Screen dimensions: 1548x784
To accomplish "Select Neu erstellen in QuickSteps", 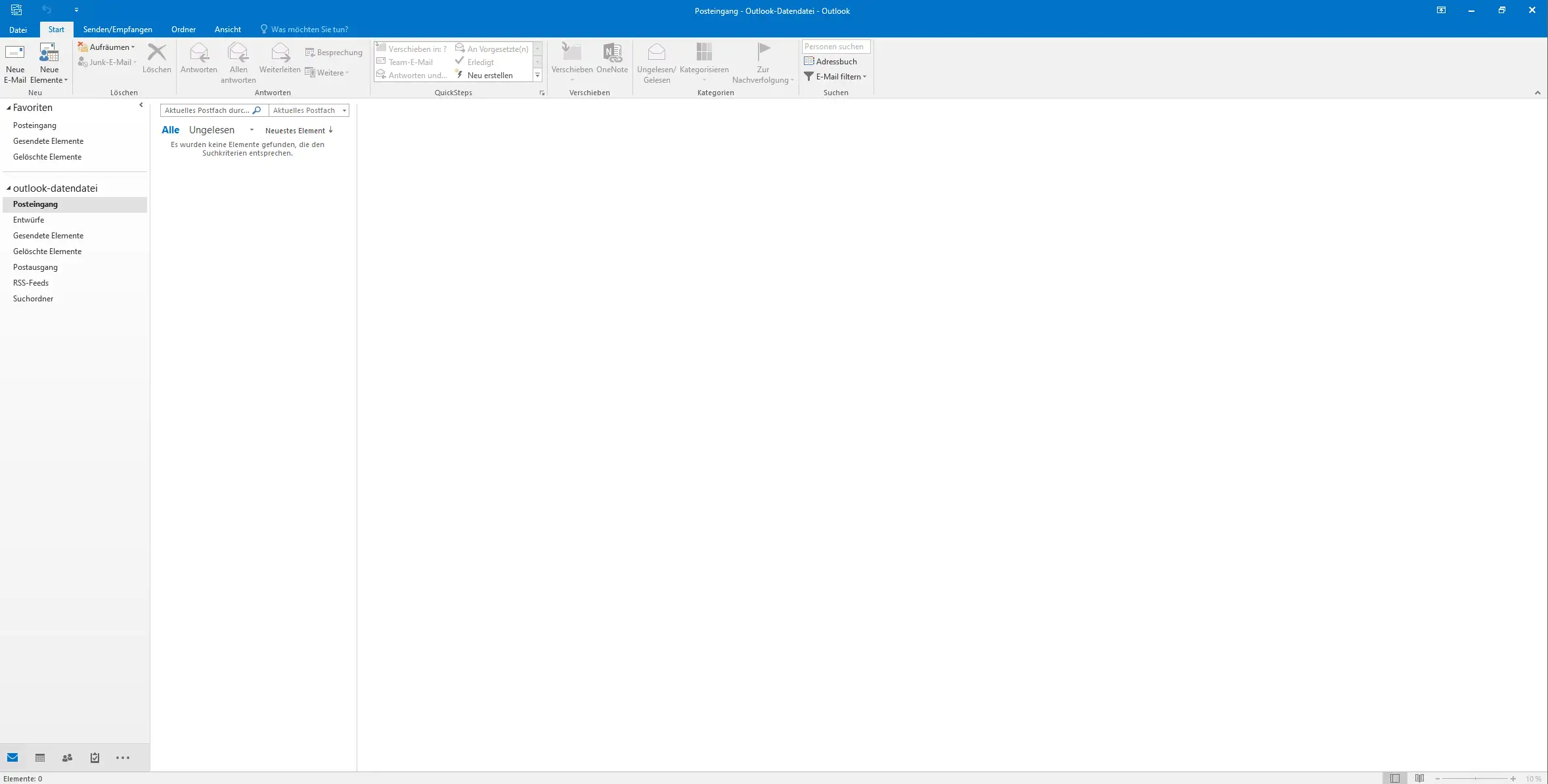I will pos(489,76).
